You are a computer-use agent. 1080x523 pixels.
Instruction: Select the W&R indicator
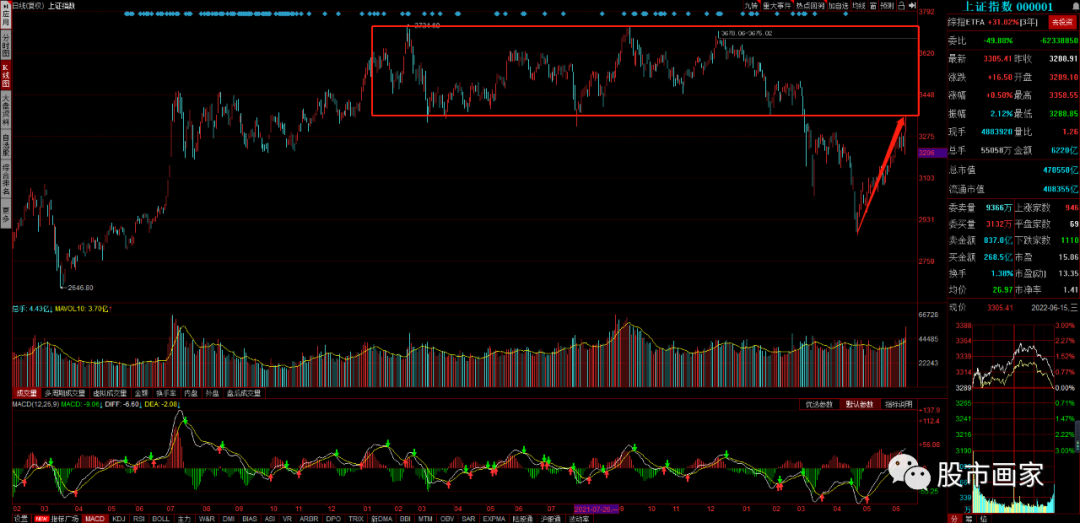click(207, 518)
